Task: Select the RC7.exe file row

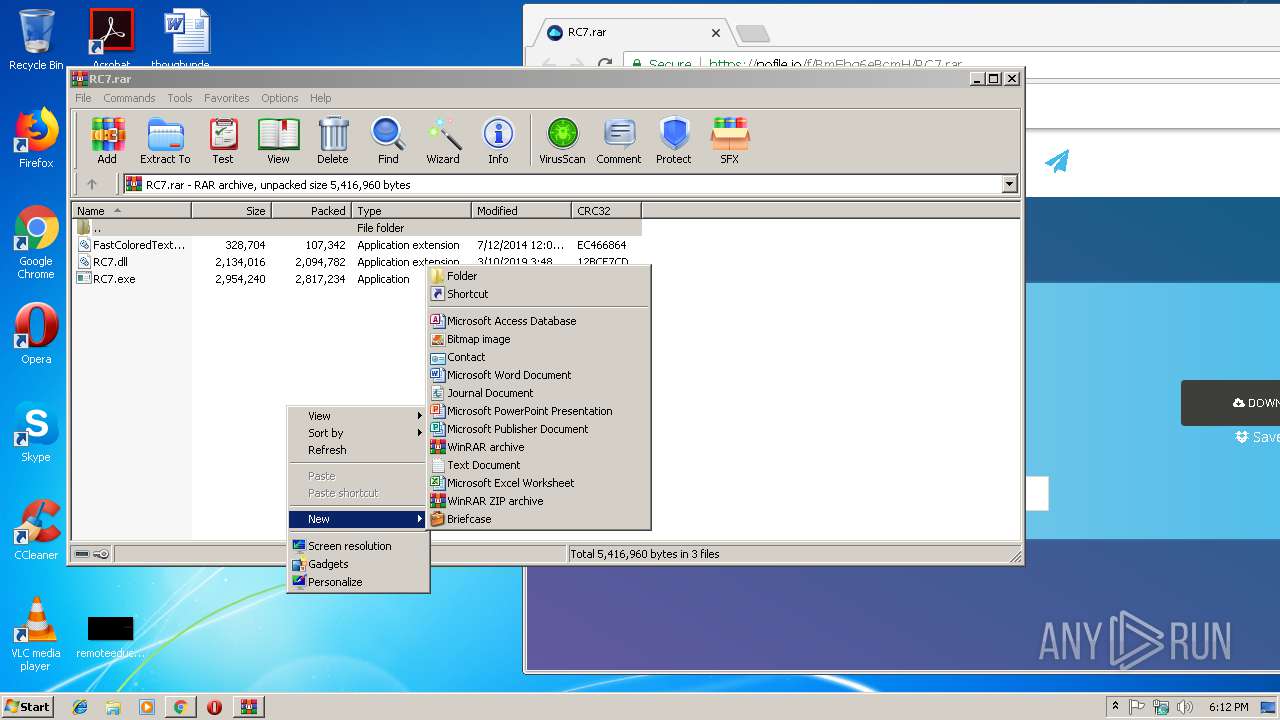Action: pyautogui.click(x=252, y=279)
